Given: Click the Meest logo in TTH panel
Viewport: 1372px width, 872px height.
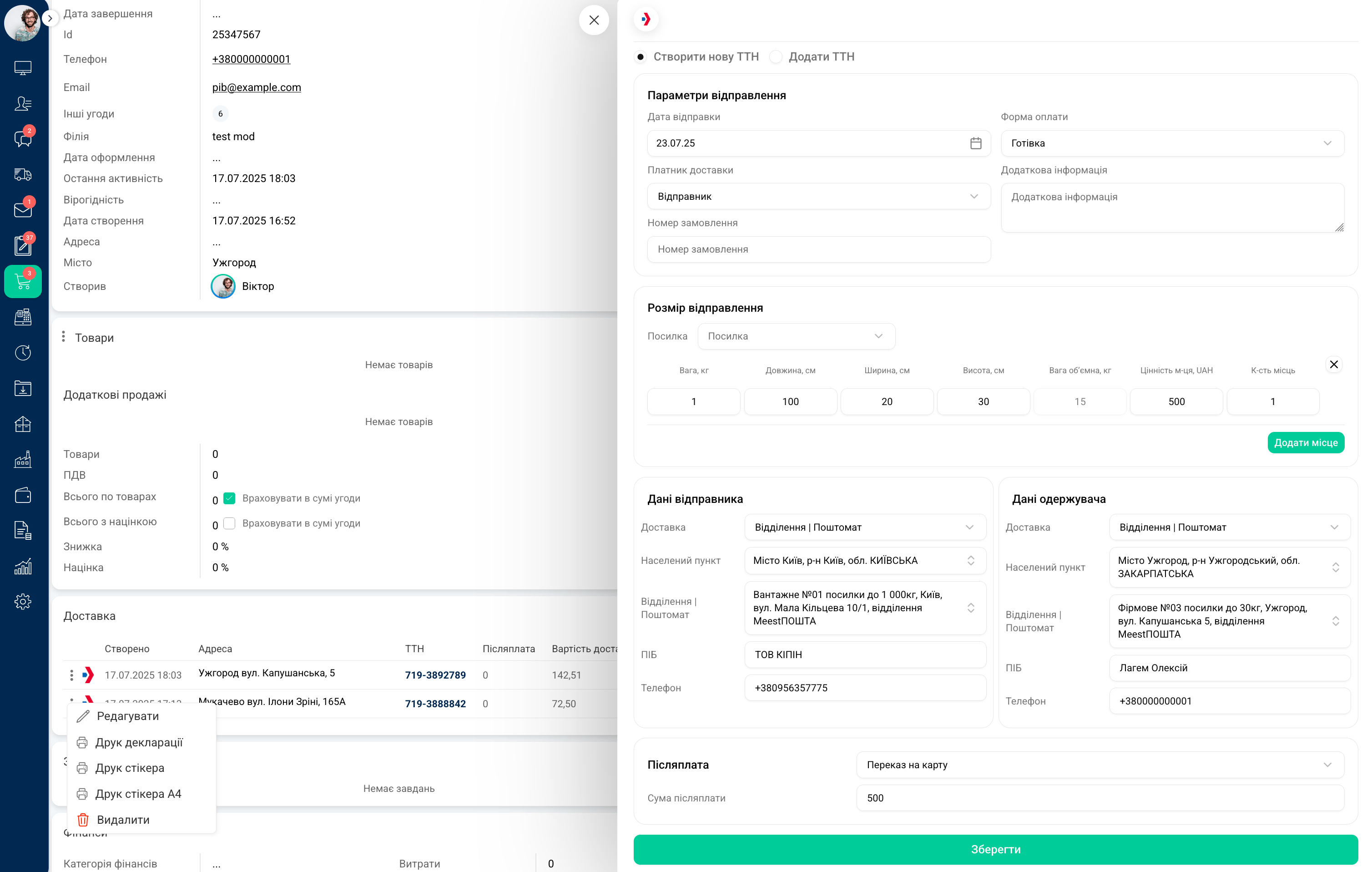Looking at the screenshot, I should click(x=646, y=20).
